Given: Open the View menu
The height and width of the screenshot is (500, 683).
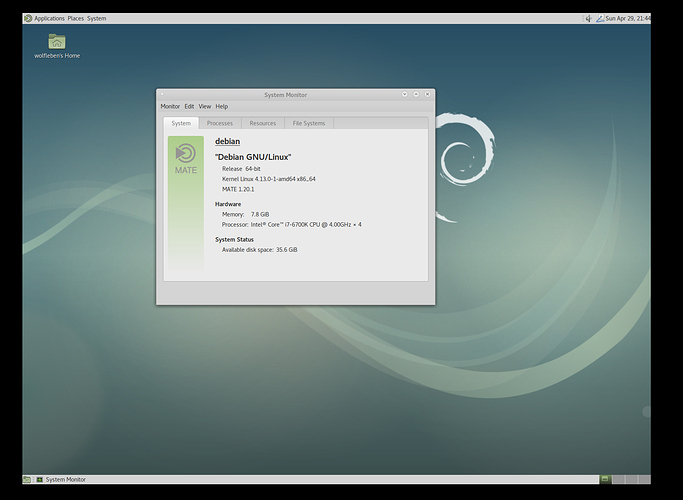Looking at the screenshot, I should [x=204, y=106].
